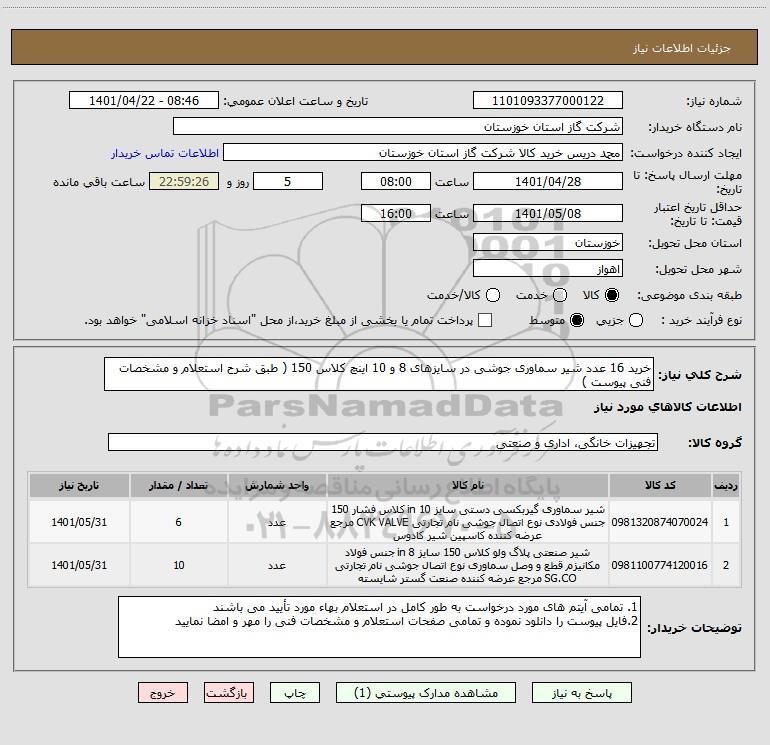The height and width of the screenshot is (745, 770).
Task: Click the CVK VALVE item name cell
Action: [468, 522]
